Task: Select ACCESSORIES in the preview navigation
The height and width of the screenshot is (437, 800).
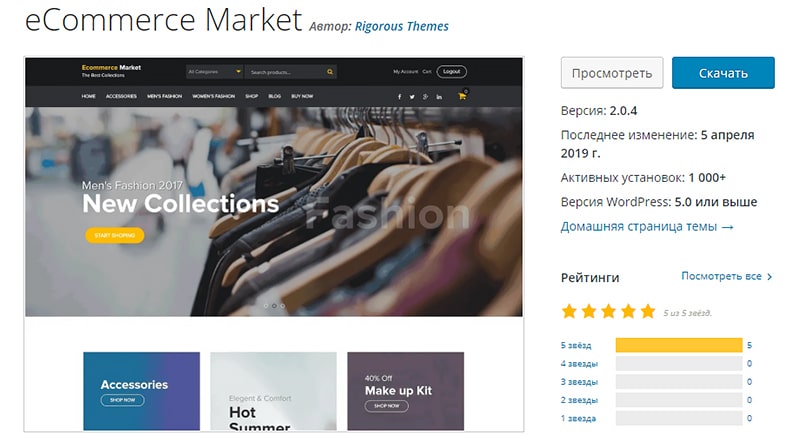Action: [x=121, y=96]
